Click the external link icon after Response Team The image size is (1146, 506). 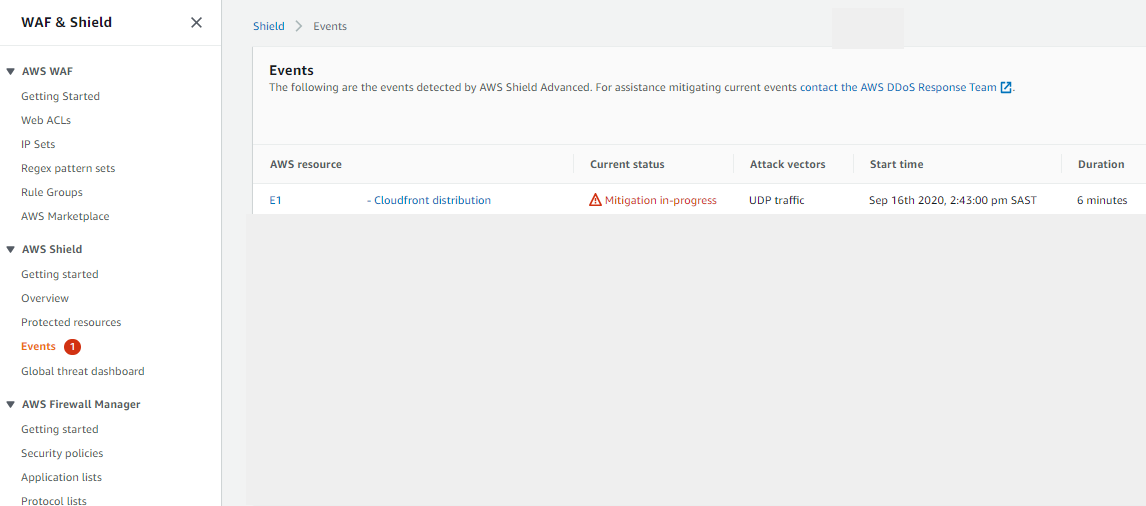point(1006,88)
